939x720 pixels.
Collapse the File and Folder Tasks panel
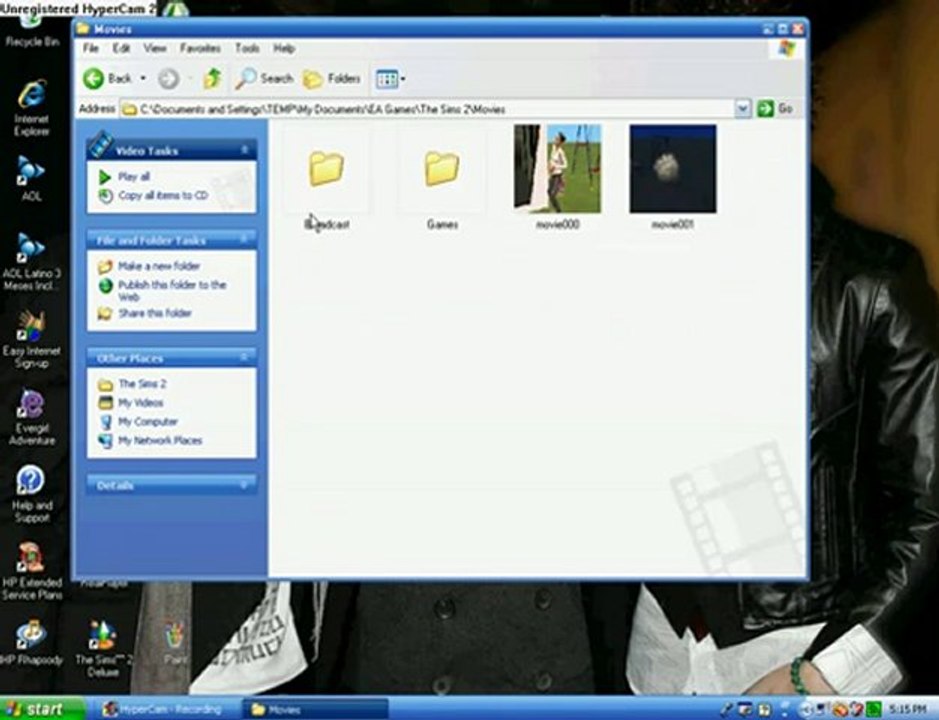(x=244, y=240)
